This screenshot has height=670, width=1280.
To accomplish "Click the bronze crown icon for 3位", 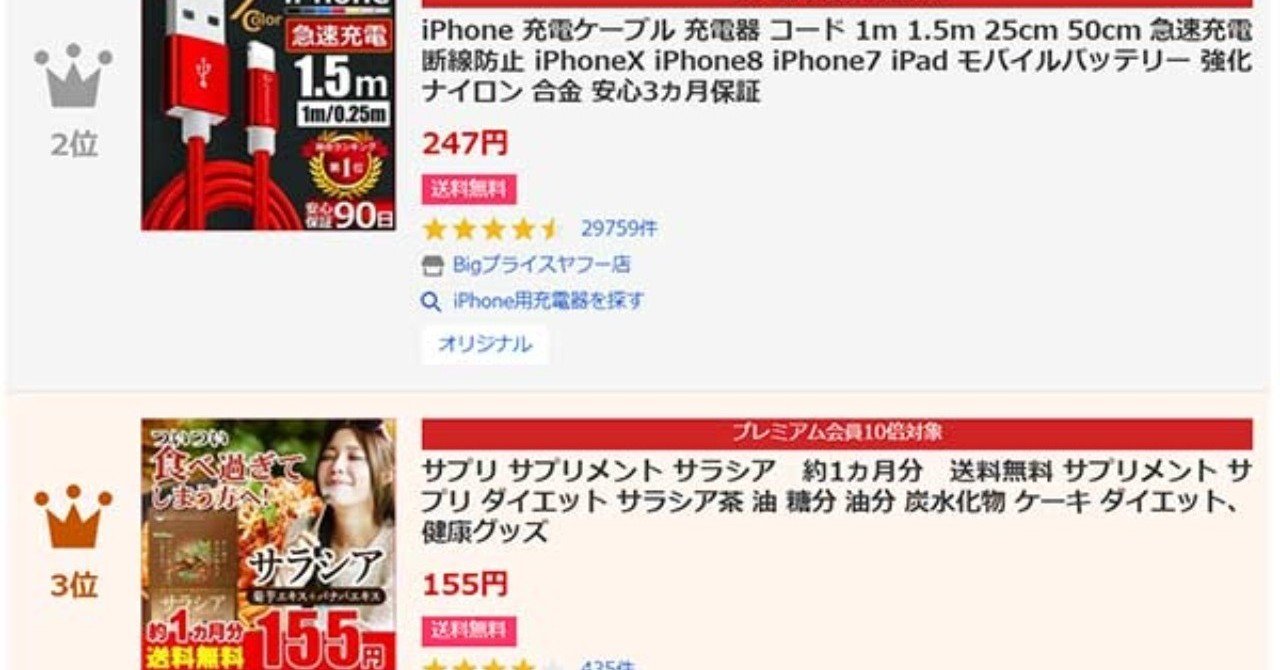I will (73, 519).
